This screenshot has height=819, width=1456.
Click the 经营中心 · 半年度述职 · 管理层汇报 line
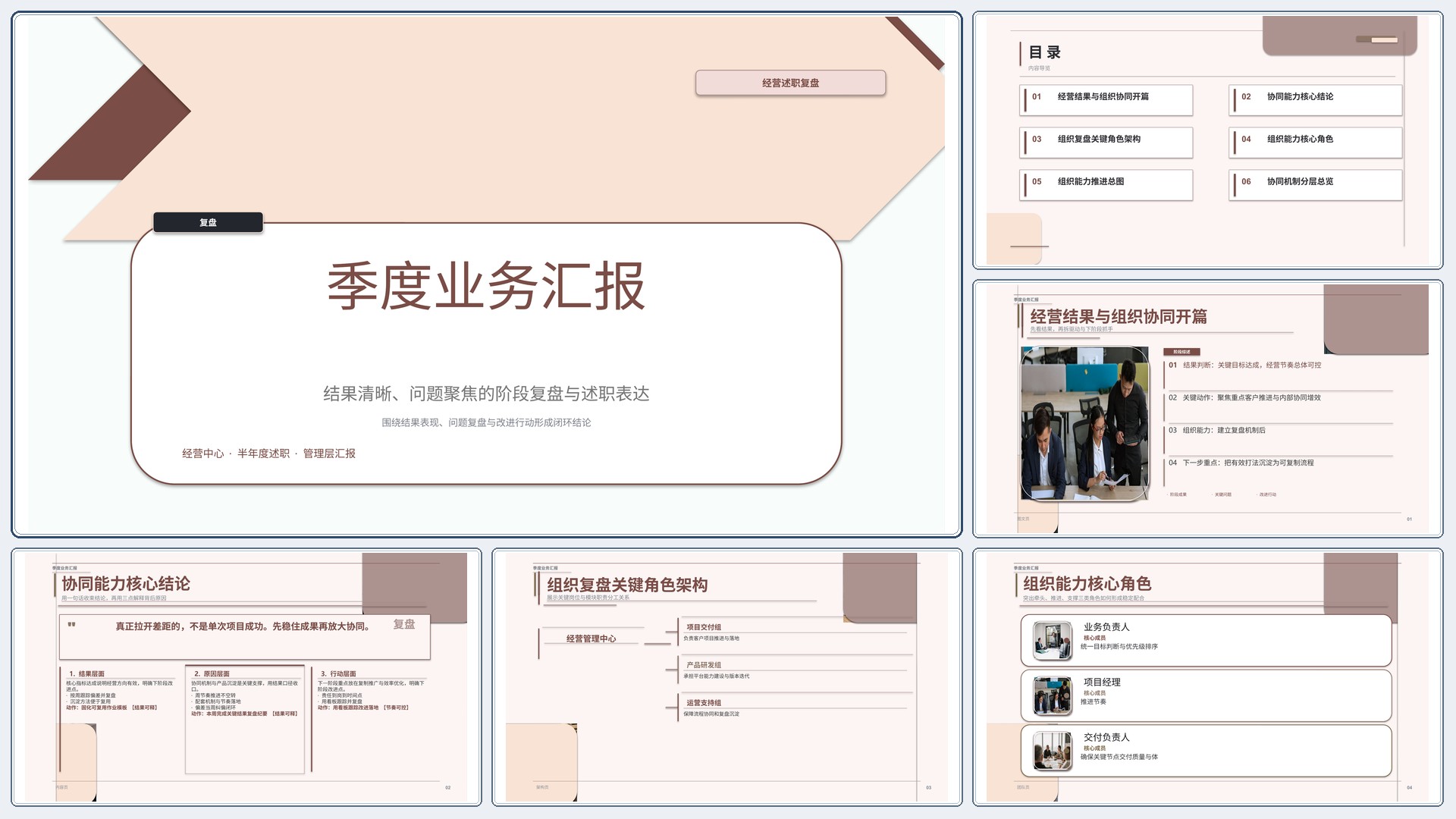pos(268,453)
